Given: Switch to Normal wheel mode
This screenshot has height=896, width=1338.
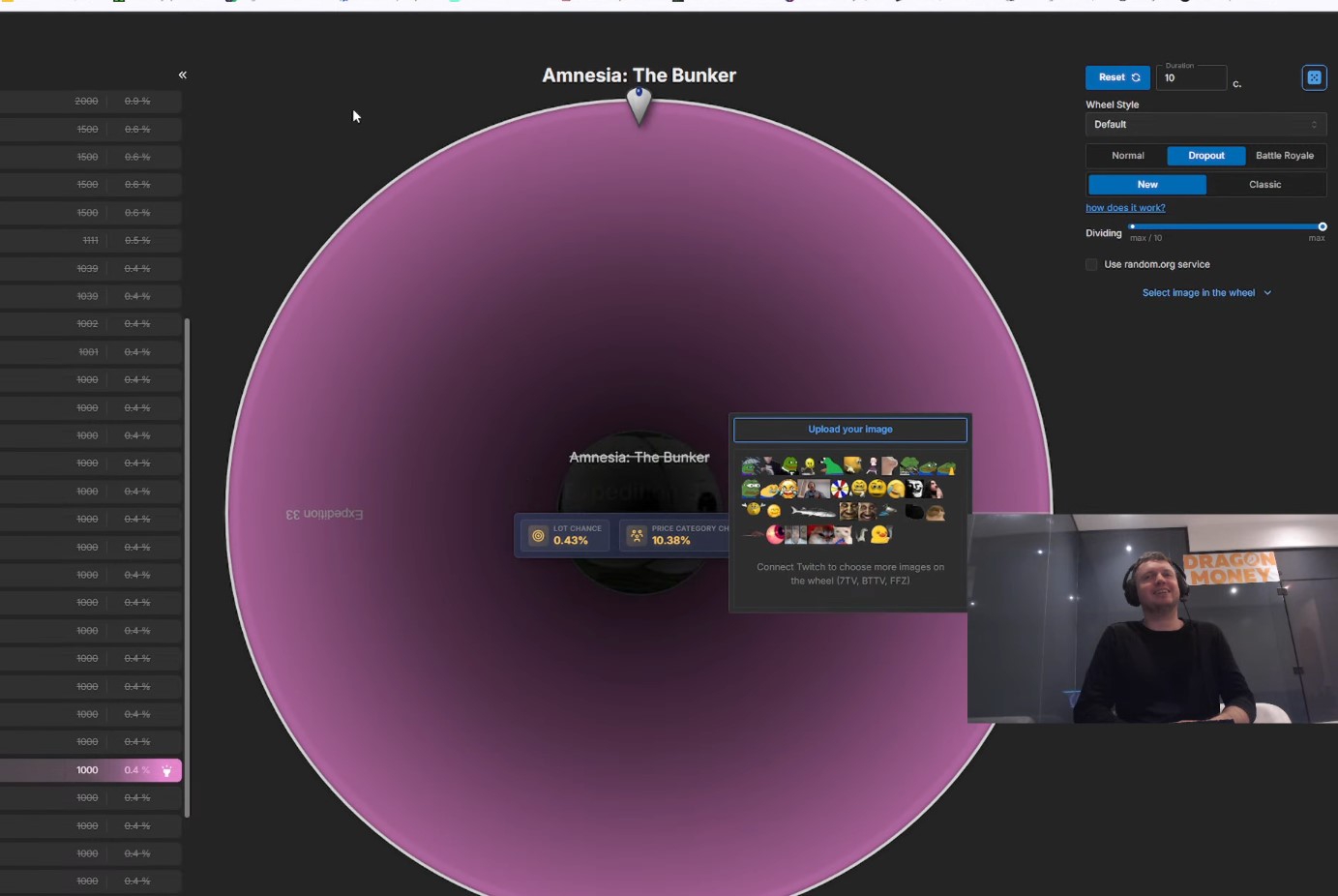Looking at the screenshot, I should (x=1128, y=156).
